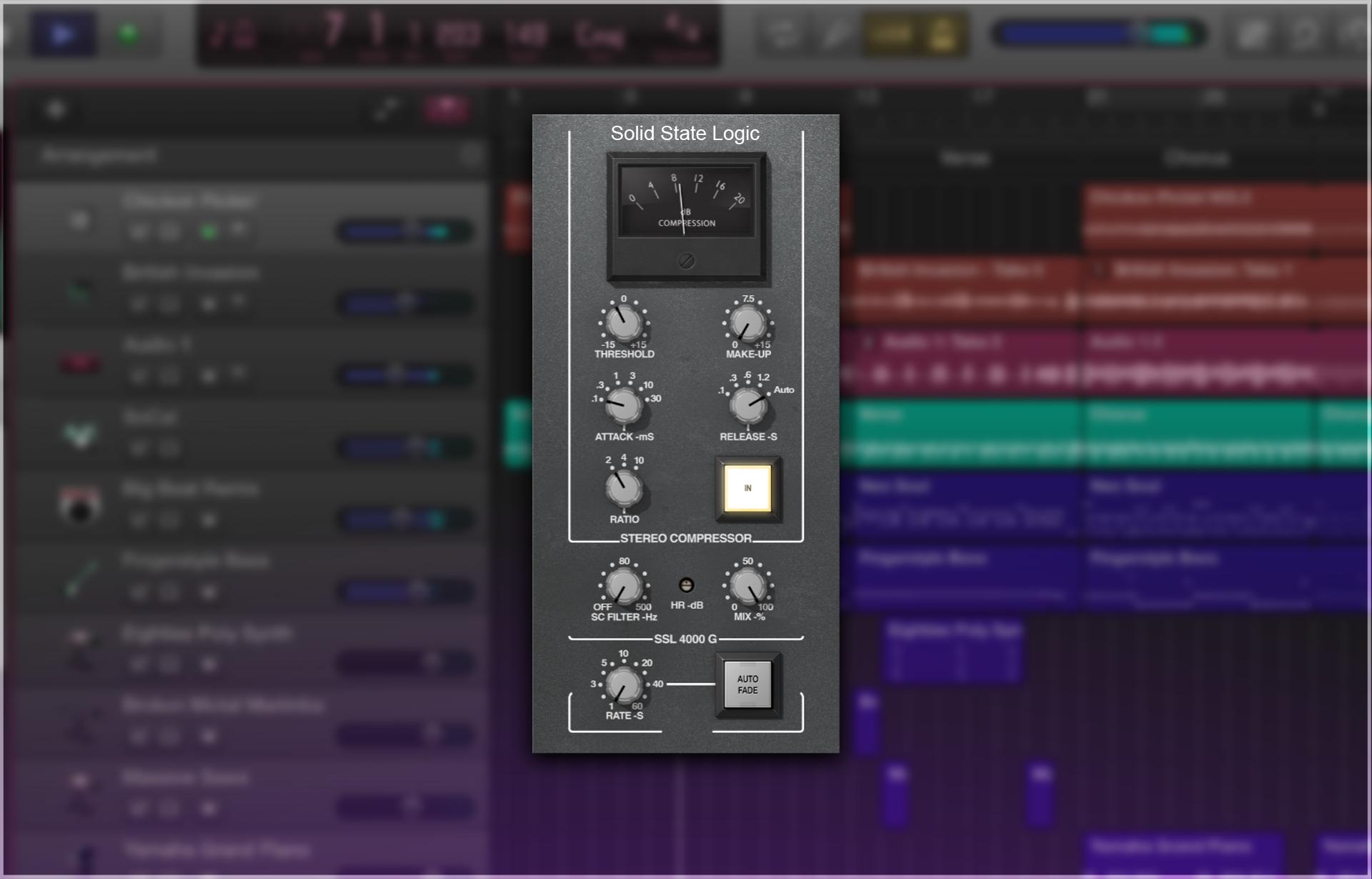
Task: Click the RELEASE -S label text
Action: (748, 437)
